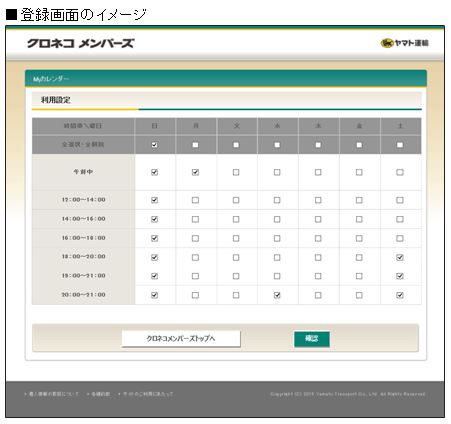
Task: Check 16:00~18:00 checkbox for 月
Action: click(x=195, y=238)
